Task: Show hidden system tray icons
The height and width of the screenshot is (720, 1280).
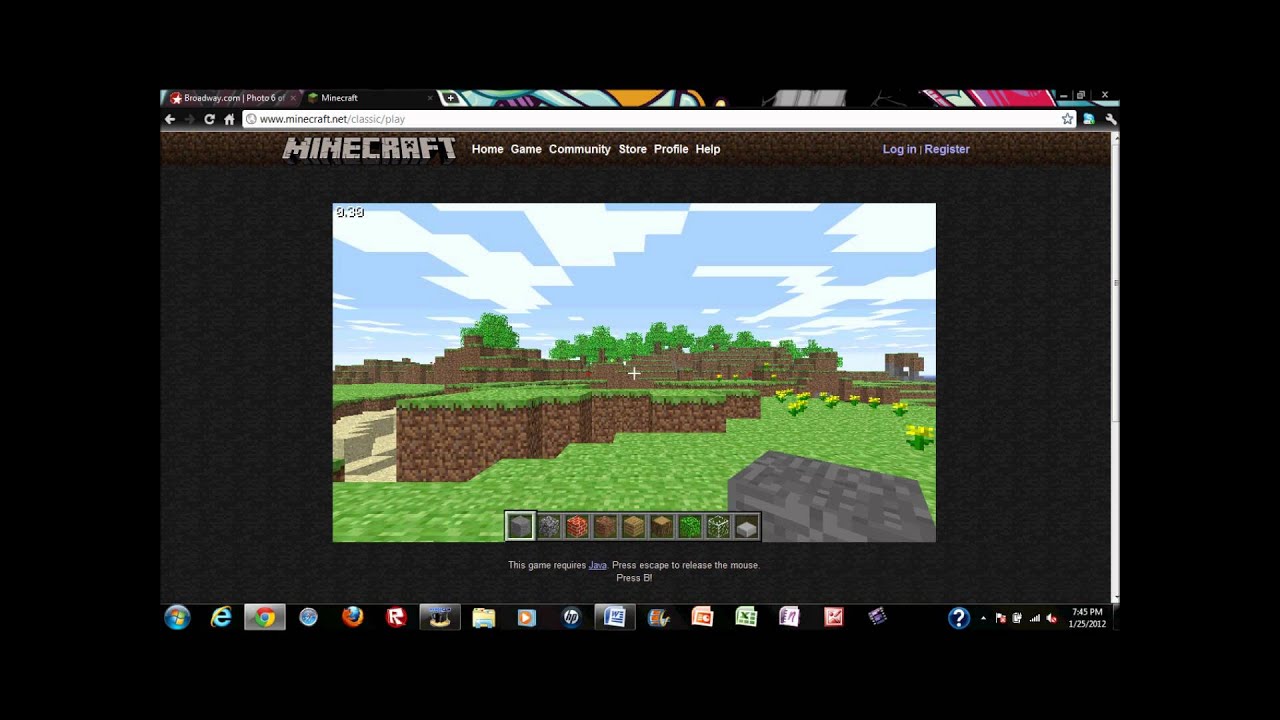Action: (x=983, y=618)
